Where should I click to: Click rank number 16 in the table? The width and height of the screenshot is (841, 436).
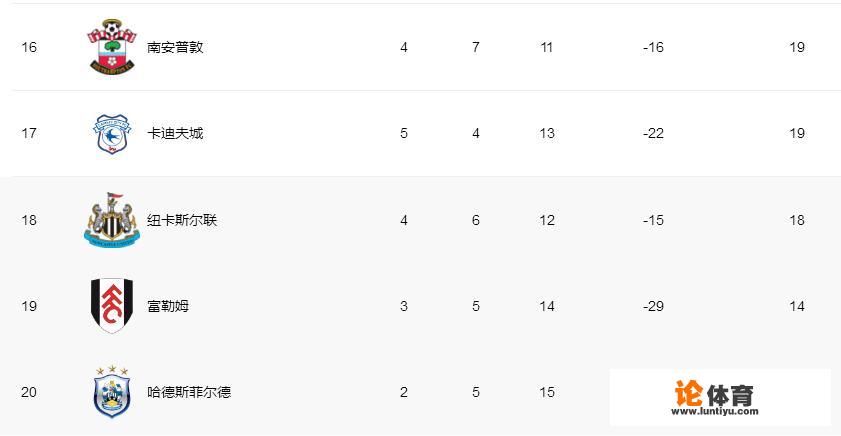pyautogui.click(x=29, y=47)
